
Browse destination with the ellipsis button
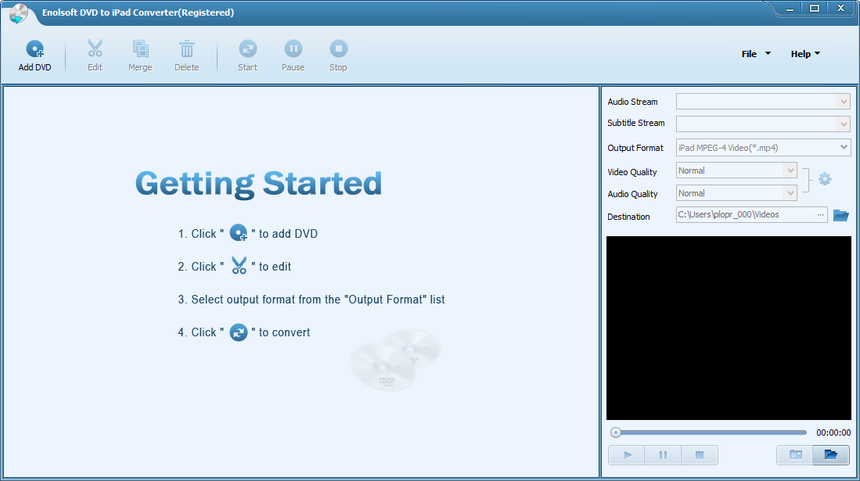[821, 215]
